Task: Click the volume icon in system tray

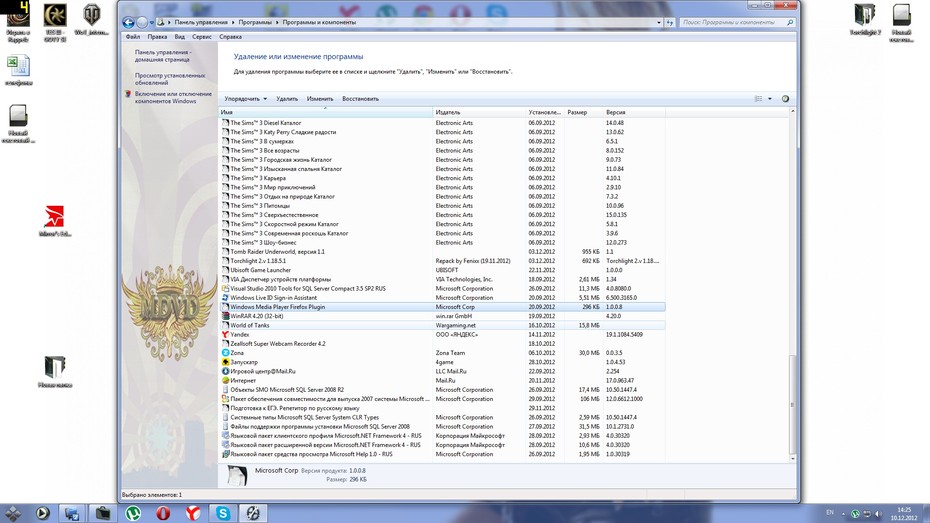Action: [878, 514]
